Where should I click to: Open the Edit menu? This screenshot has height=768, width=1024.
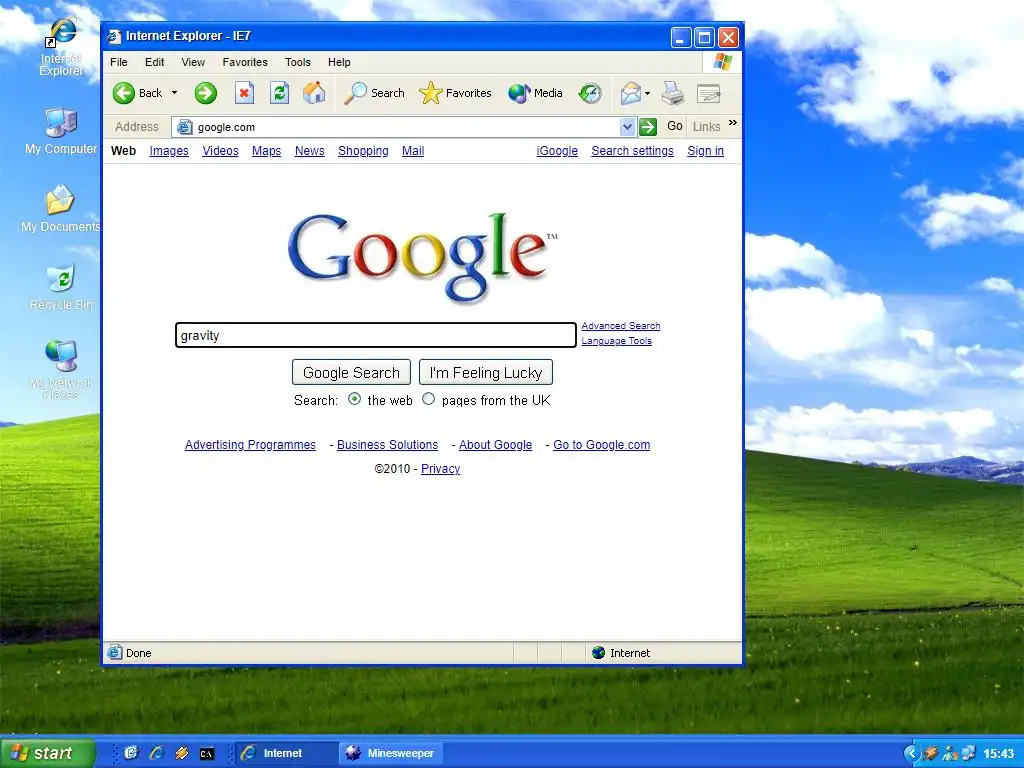155,62
